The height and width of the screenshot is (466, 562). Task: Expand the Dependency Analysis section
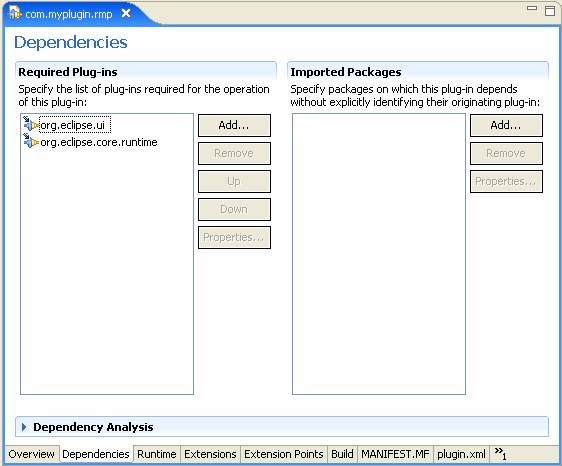click(24, 427)
